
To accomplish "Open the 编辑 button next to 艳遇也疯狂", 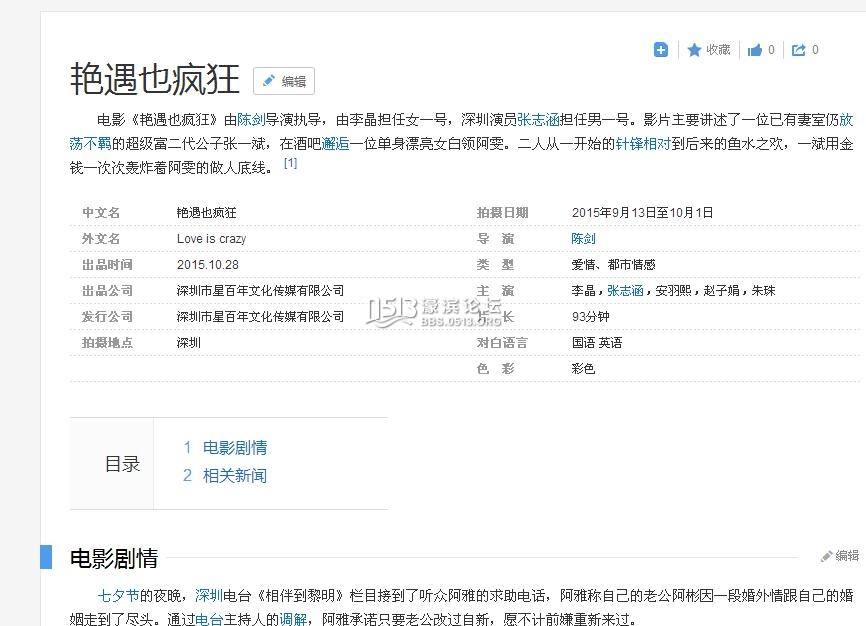I will point(284,81).
